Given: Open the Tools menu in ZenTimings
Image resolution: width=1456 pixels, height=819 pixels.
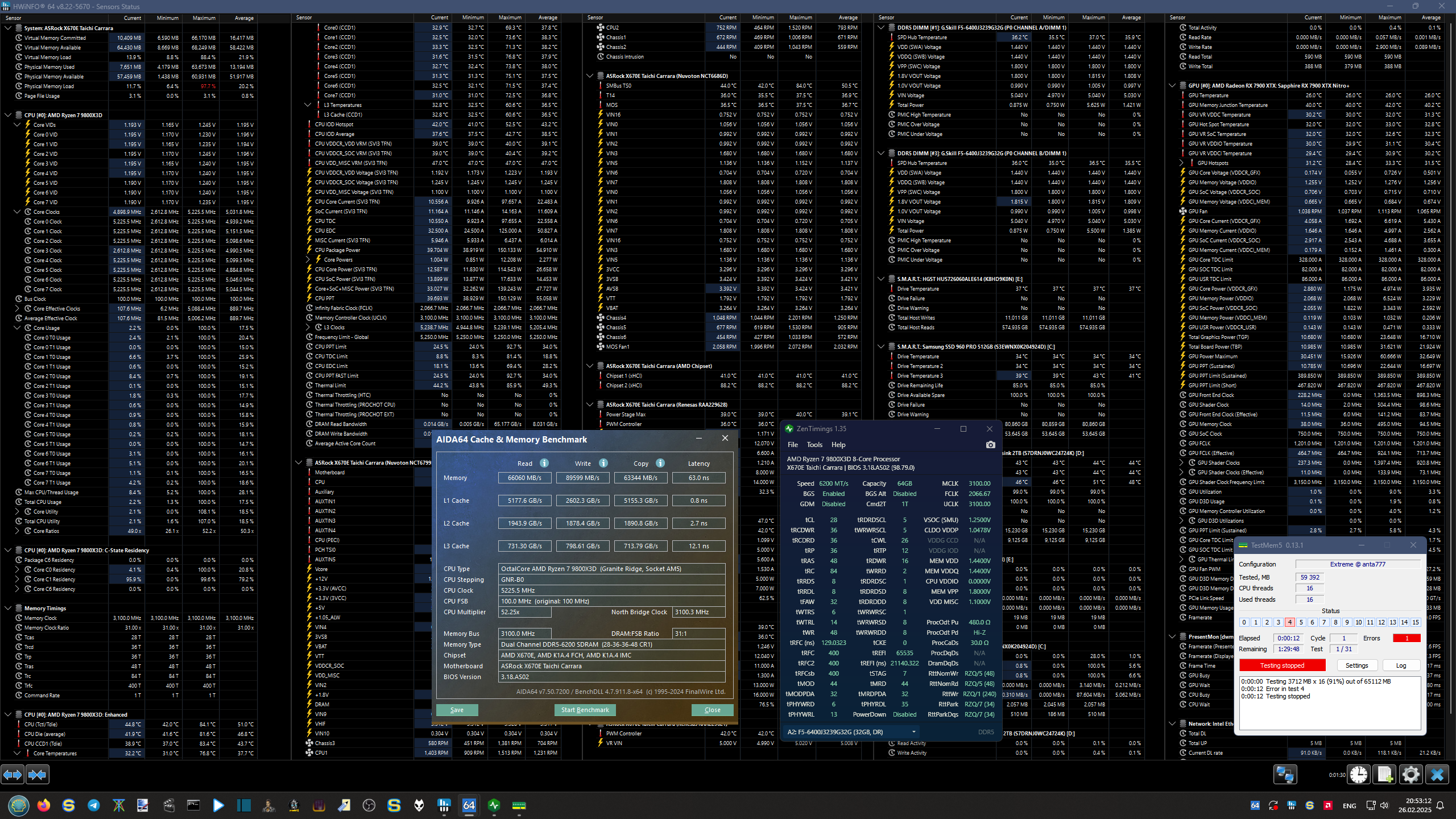Looking at the screenshot, I should [x=814, y=445].
